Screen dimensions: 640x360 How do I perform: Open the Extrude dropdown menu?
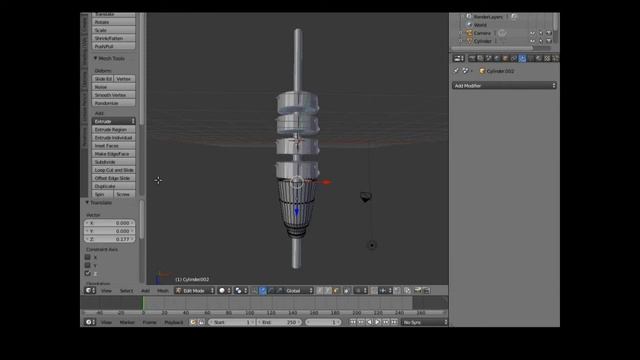(113, 121)
